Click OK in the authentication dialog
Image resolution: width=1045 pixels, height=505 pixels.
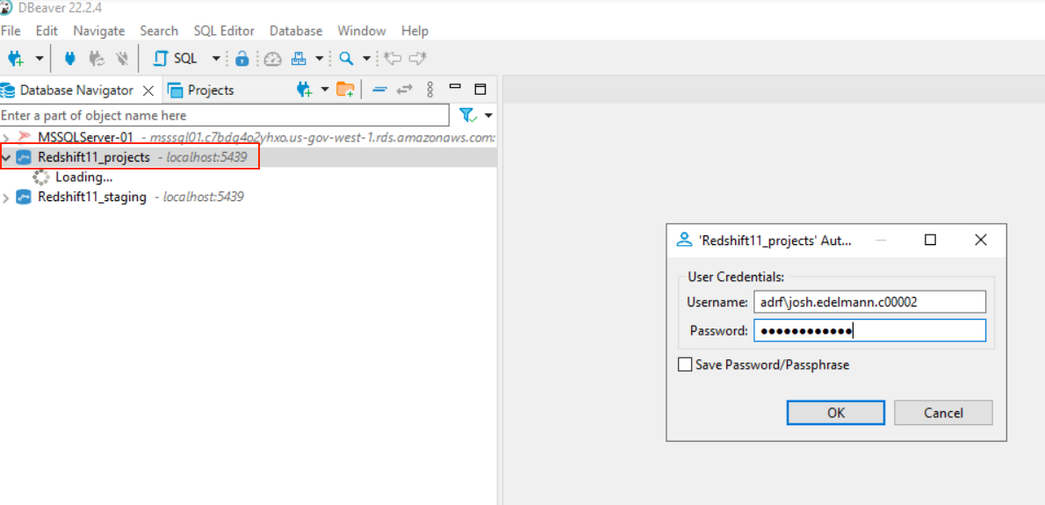[x=836, y=412]
